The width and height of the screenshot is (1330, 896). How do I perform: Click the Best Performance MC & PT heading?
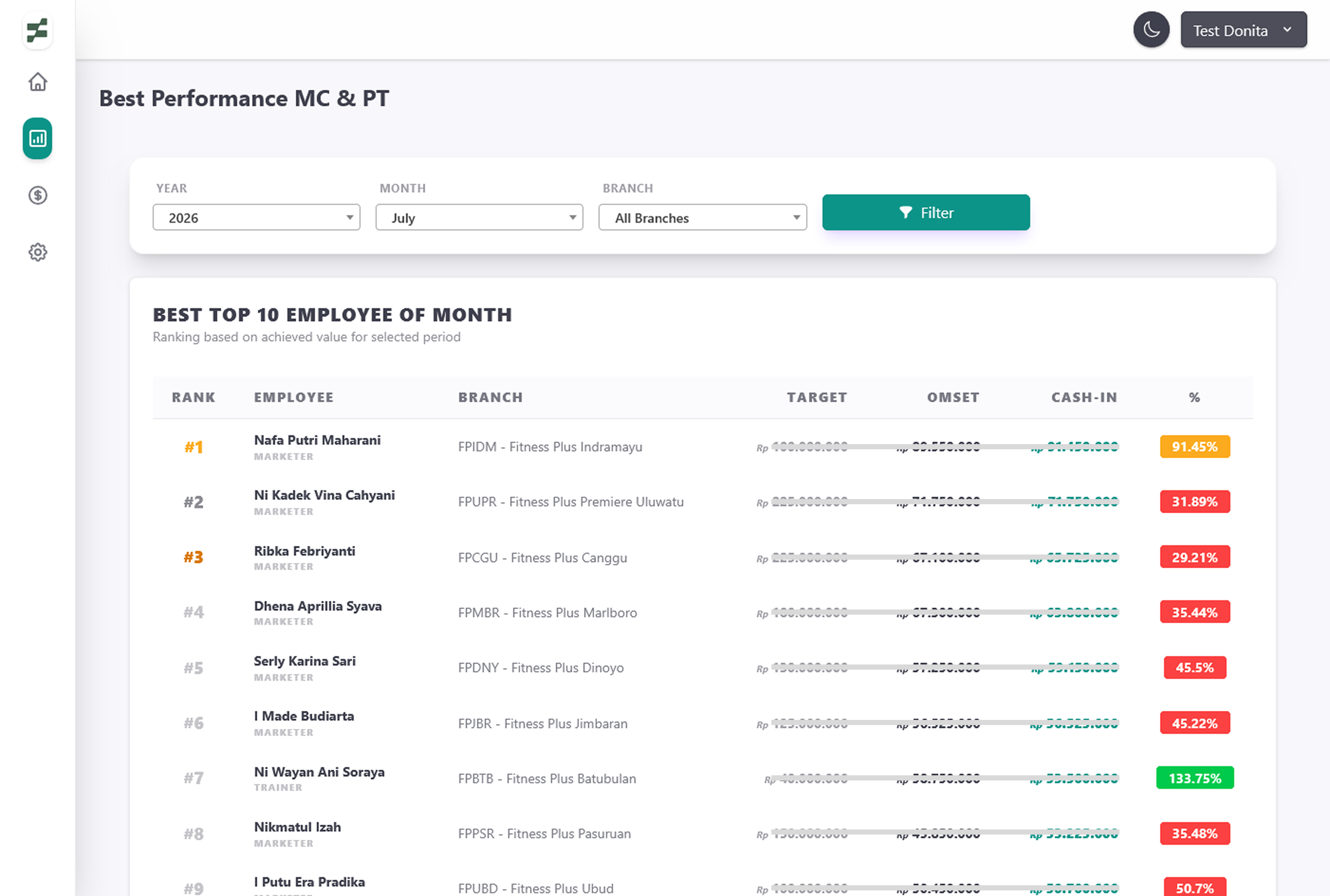tap(244, 98)
